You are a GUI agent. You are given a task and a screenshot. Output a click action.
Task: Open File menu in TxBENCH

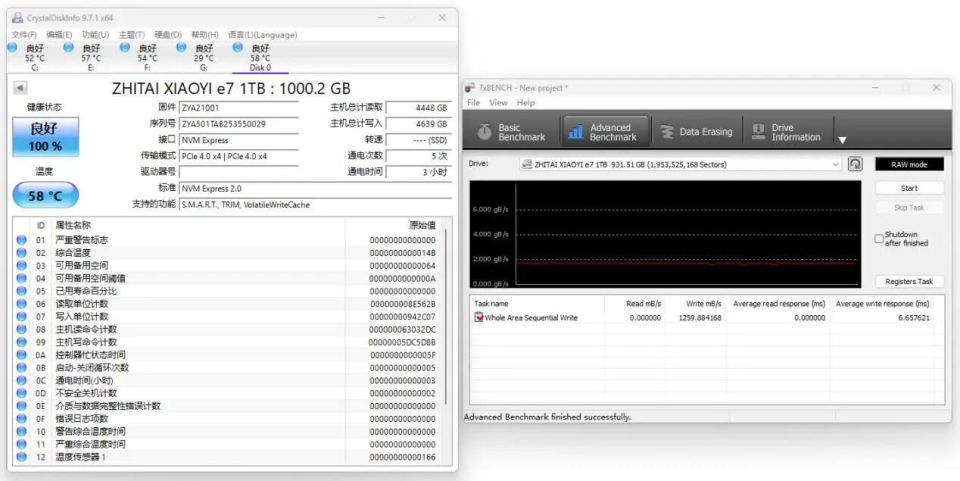coord(474,103)
